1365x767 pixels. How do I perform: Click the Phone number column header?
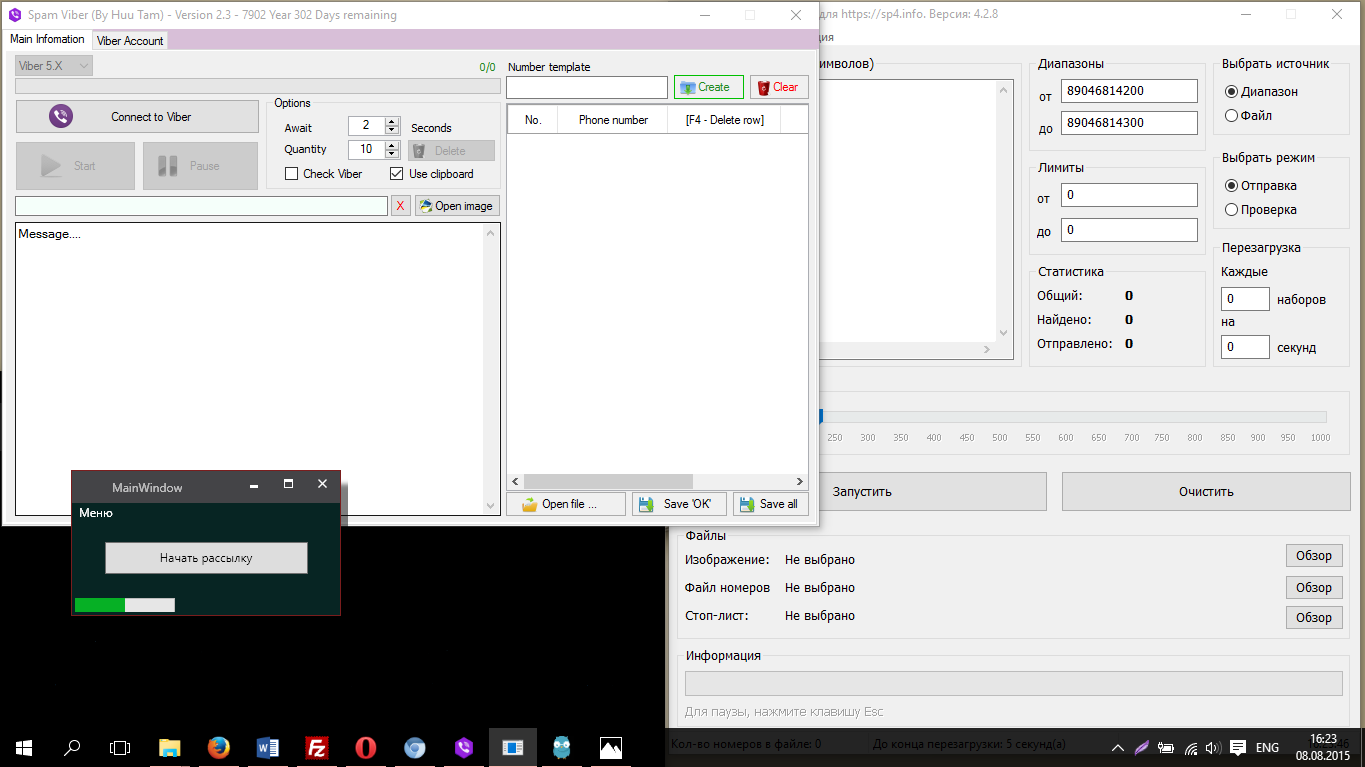coord(613,120)
